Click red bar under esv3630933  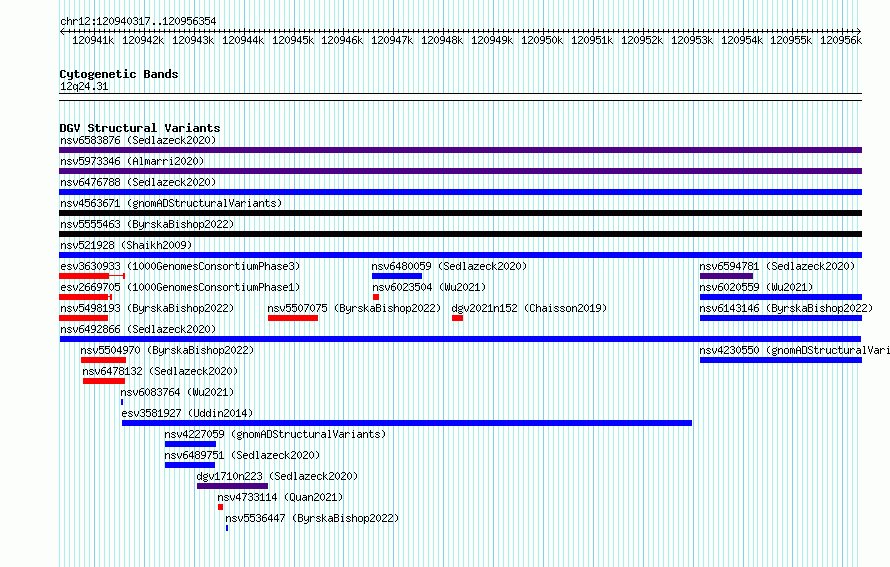(x=92, y=276)
